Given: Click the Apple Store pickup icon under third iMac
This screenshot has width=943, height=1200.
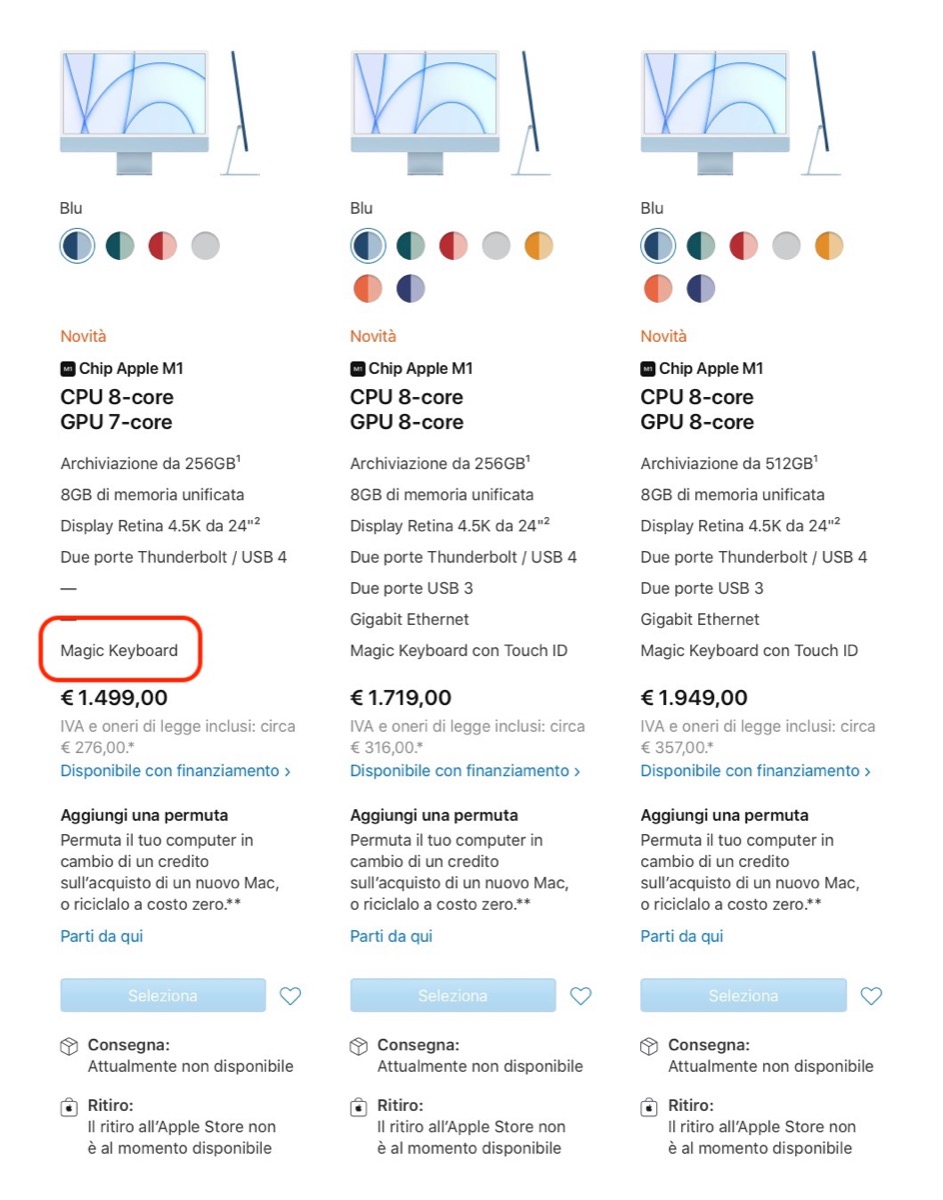Looking at the screenshot, I should (x=649, y=1107).
